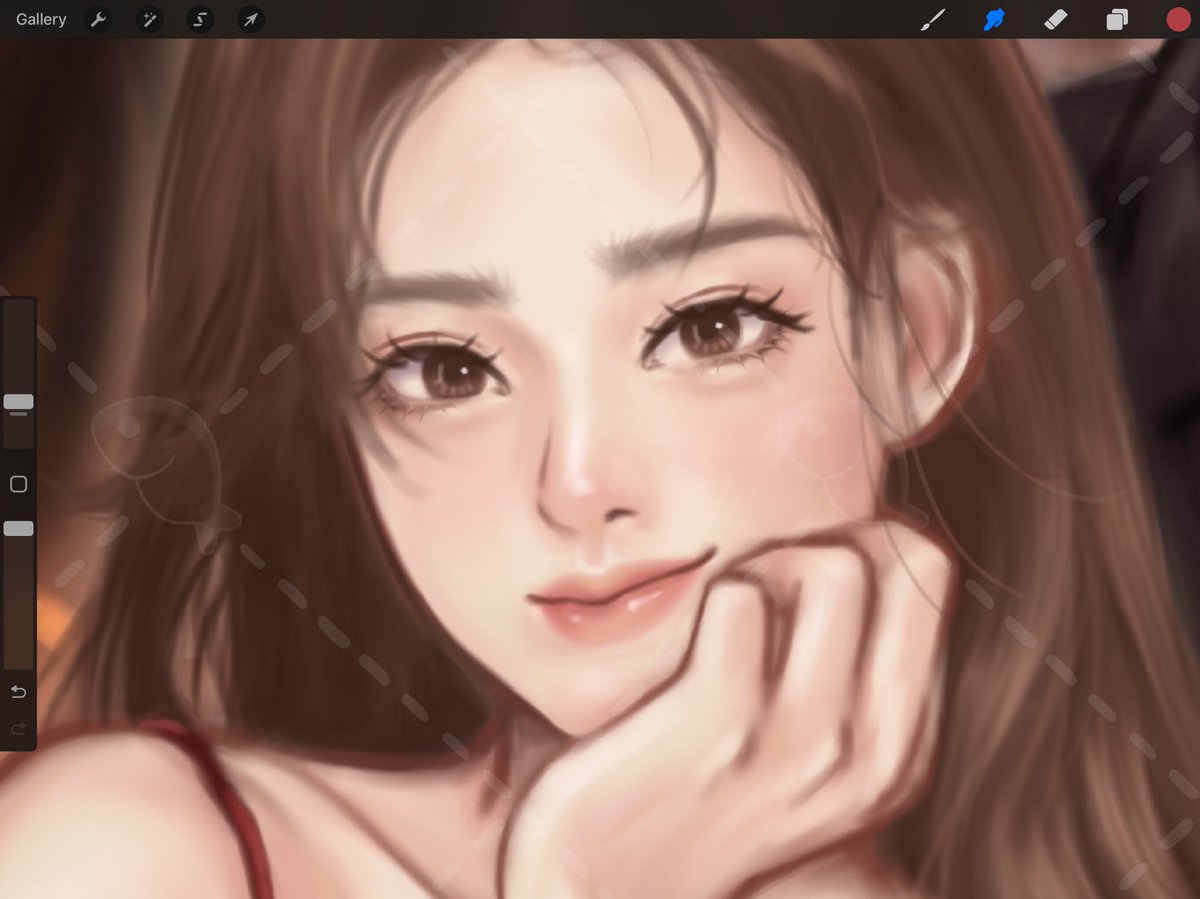Screen dimensions: 1200x899
Task: Open the Layers panel
Action: [x=1117, y=19]
